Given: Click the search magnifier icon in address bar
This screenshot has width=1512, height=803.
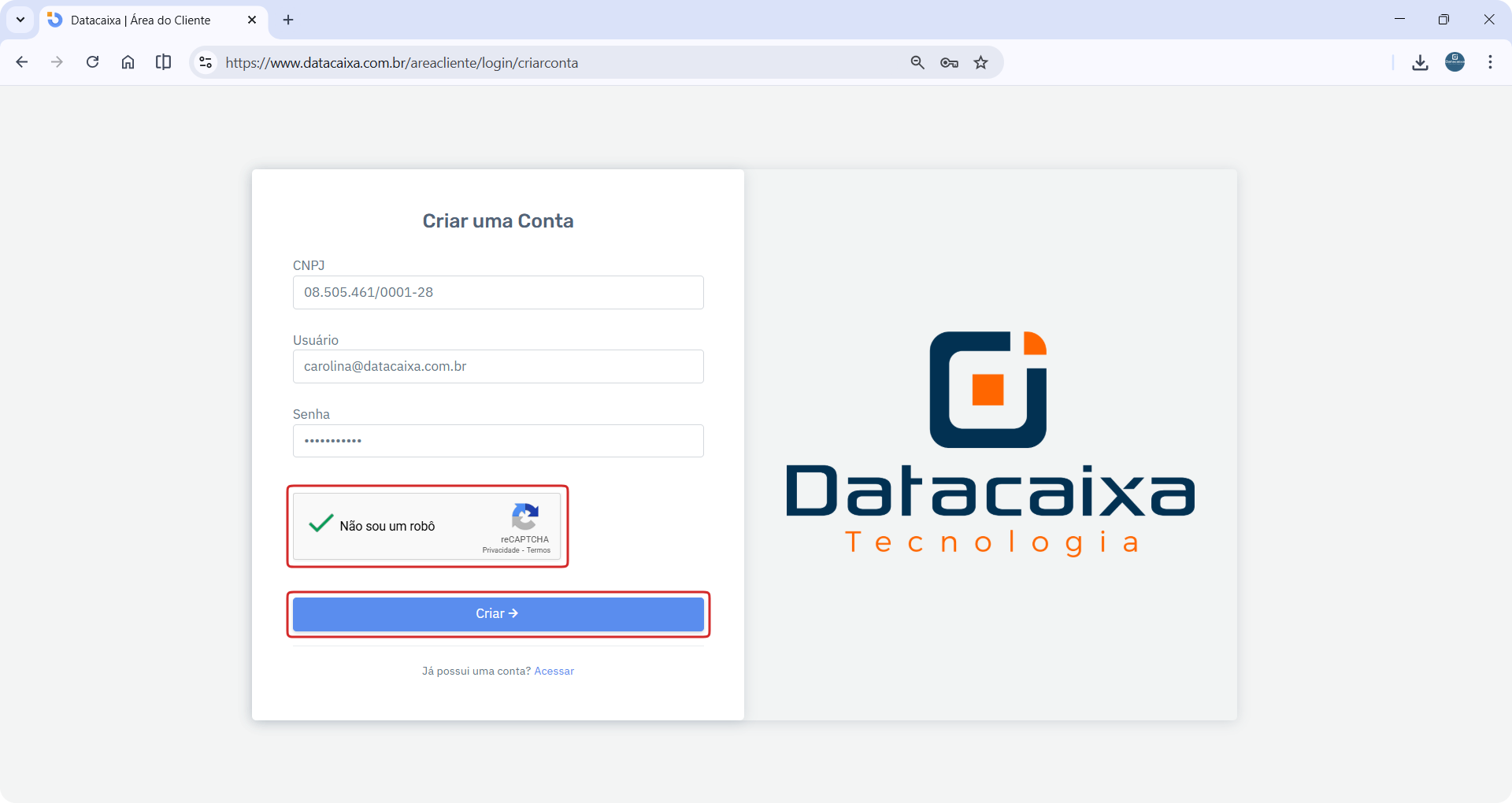Looking at the screenshot, I should pyautogui.click(x=917, y=62).
